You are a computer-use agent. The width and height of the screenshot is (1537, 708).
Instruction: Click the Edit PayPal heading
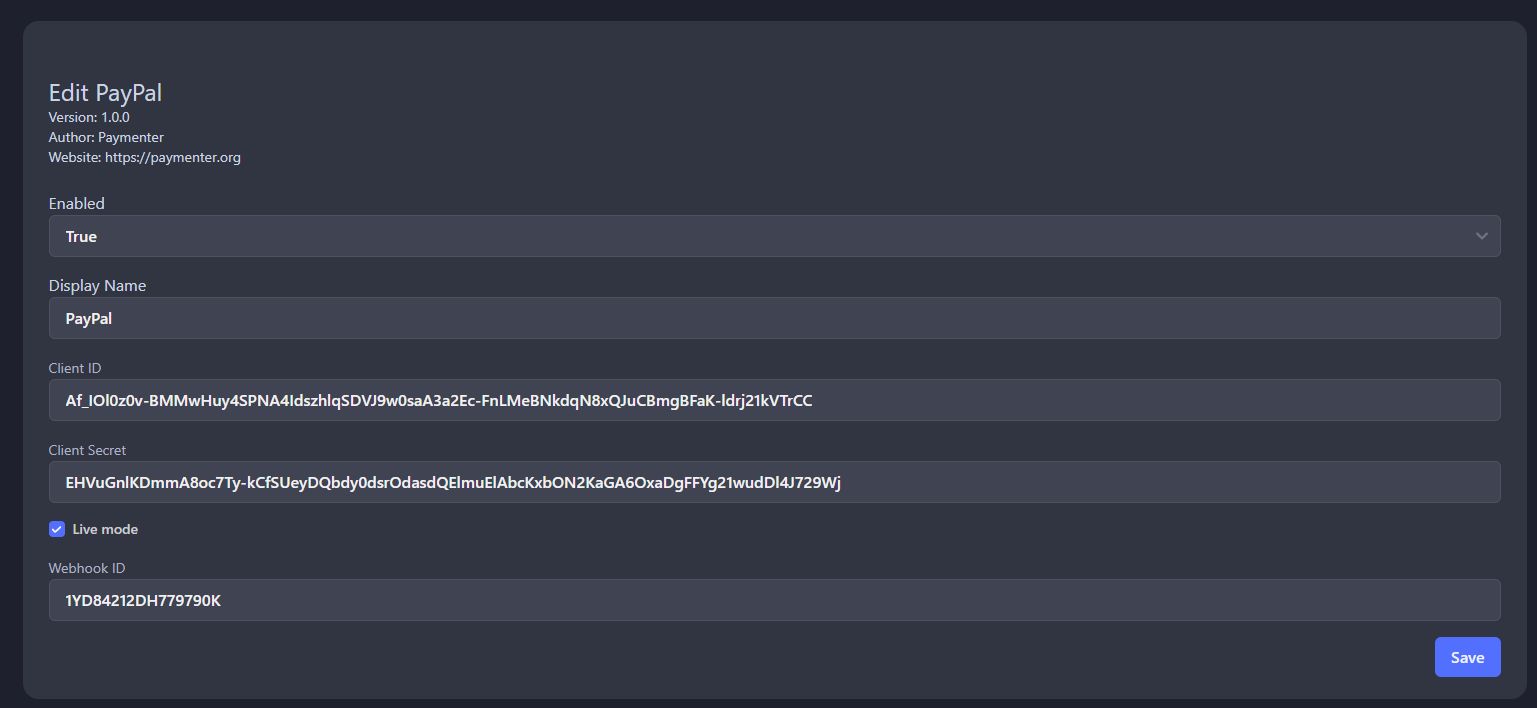(105, 93)
